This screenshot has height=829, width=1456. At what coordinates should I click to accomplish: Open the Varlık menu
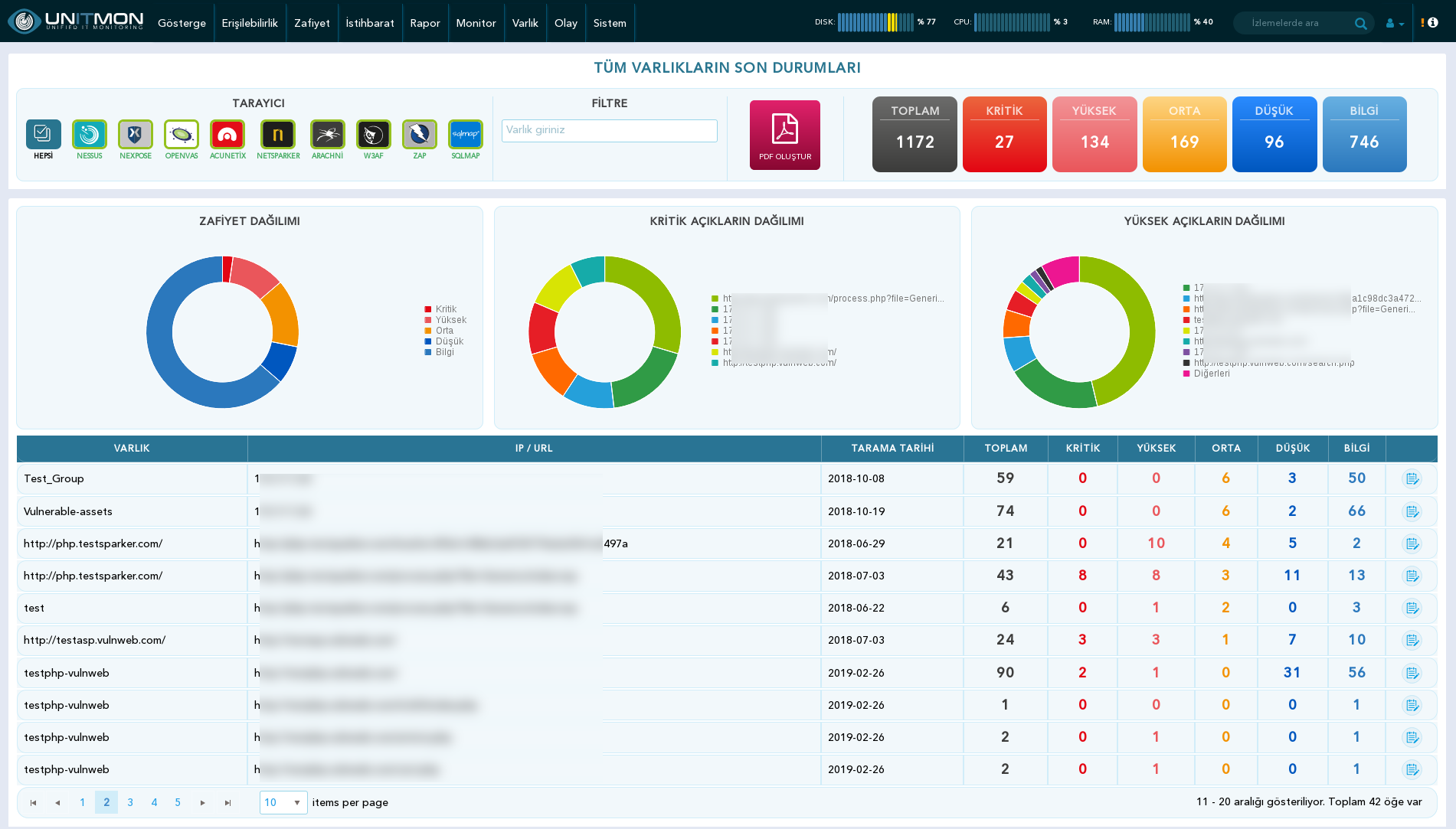(x=525, y=23)
